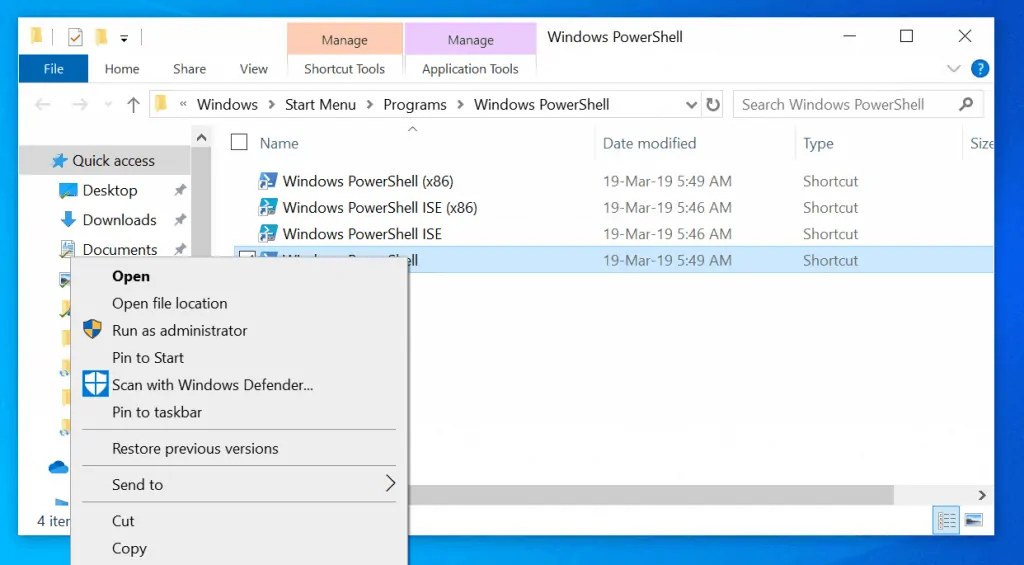Open Customize Quick Access Toolbar dropdown
The width and height of the screenshot is (1024, 565).
(x=124, y=39)
